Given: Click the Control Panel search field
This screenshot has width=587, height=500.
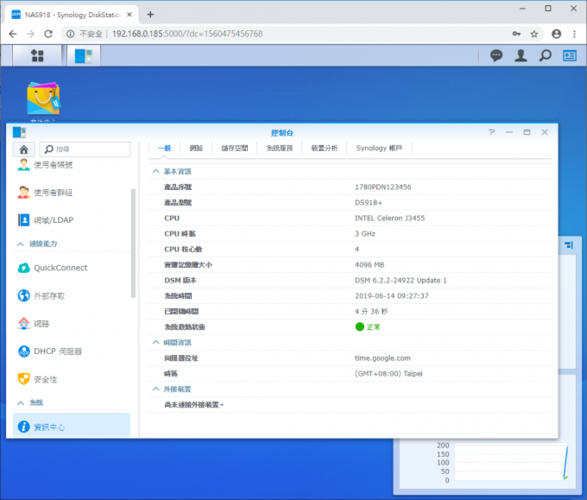Looking at the screenshot, I should pos(85,149).
